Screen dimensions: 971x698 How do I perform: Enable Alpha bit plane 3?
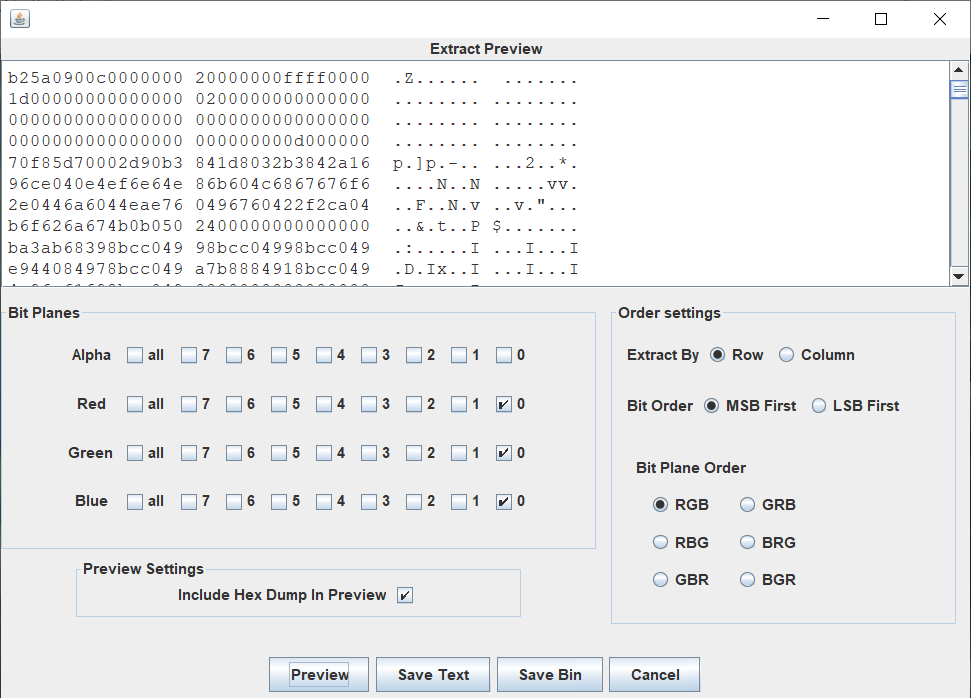[368, 355]
